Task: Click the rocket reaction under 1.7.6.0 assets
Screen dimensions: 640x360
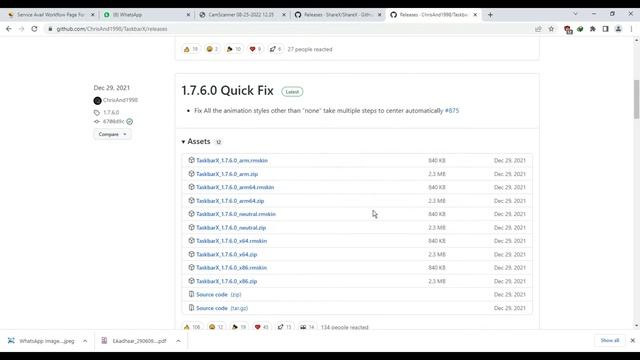Action: (284, 327)
